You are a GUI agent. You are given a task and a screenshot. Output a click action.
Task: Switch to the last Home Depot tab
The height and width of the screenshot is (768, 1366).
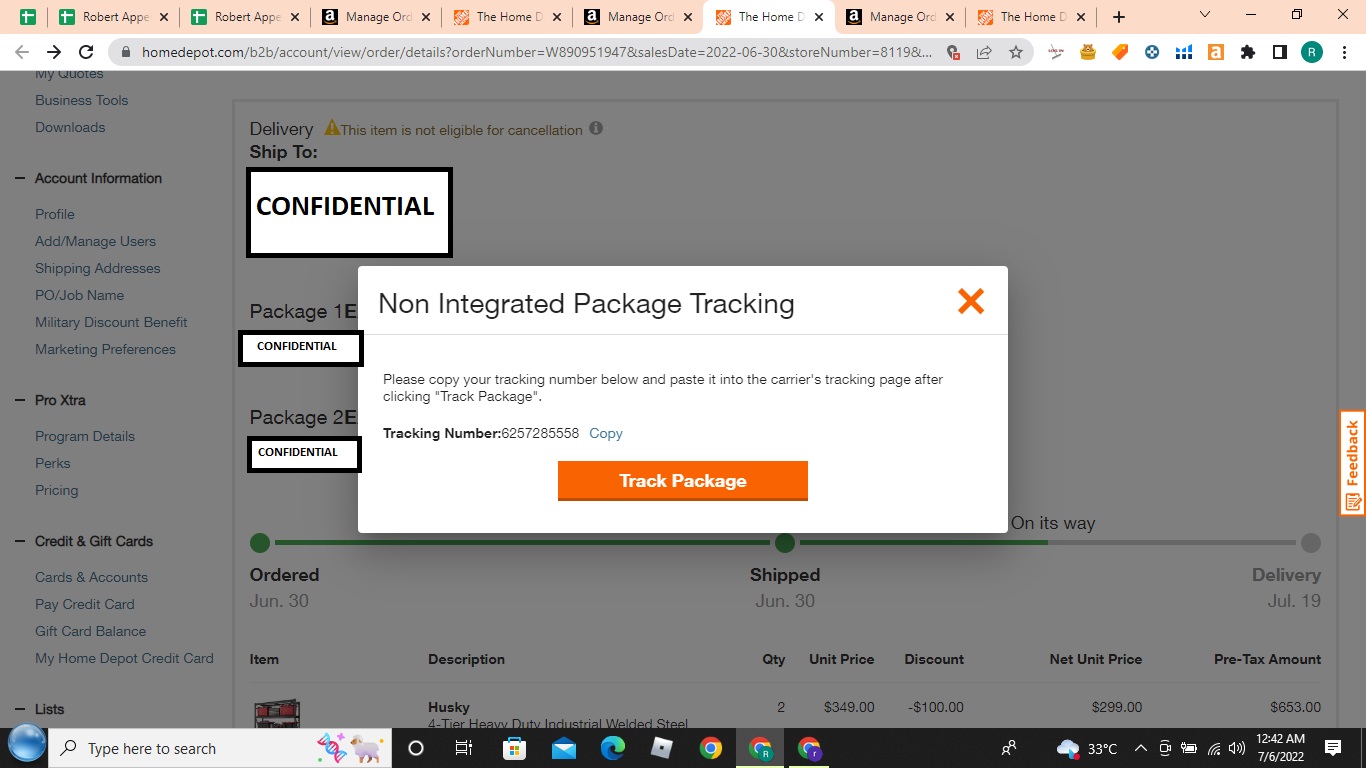pyautogui.click(x=1030, y=17)
